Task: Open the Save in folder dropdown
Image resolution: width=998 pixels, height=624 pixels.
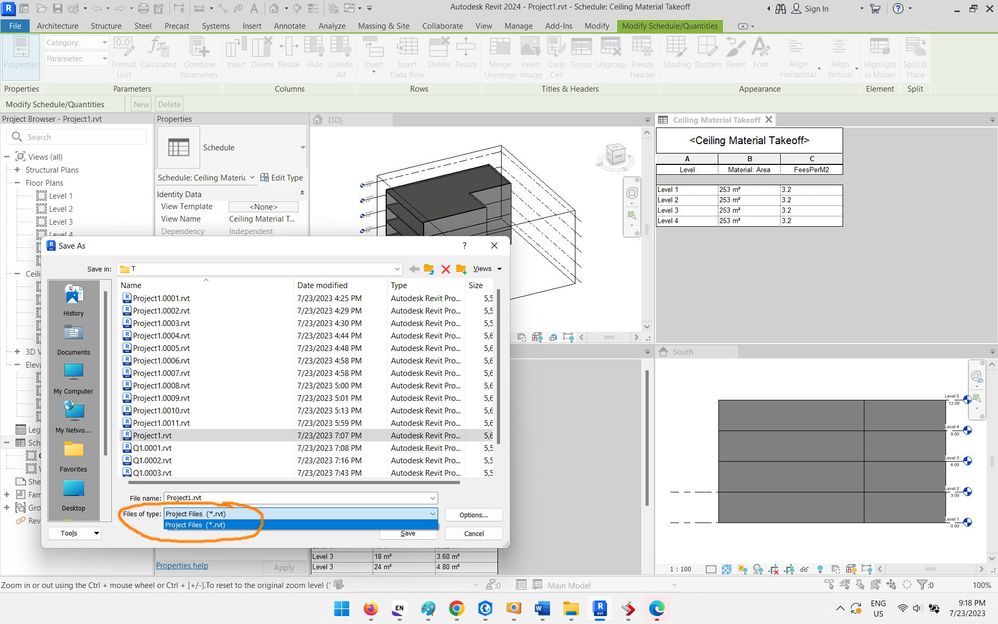Action: pos(397,269)
